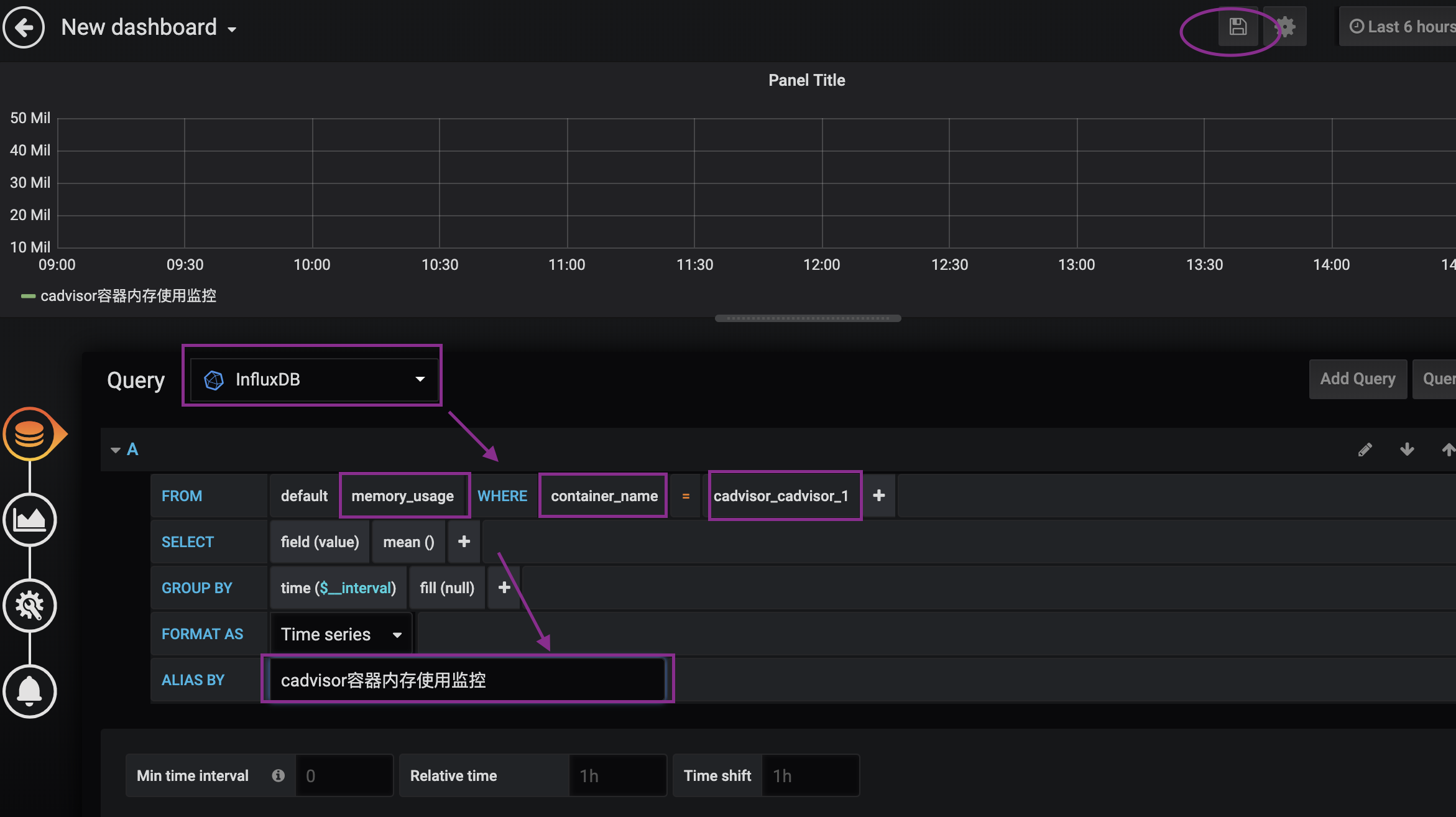Collapse query A row
1456x817 pixels.
(115, 450)
